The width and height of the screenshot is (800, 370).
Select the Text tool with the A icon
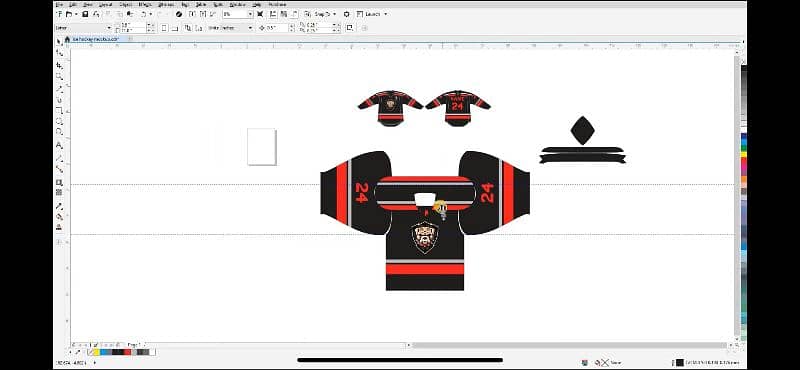tap(59, 145)
